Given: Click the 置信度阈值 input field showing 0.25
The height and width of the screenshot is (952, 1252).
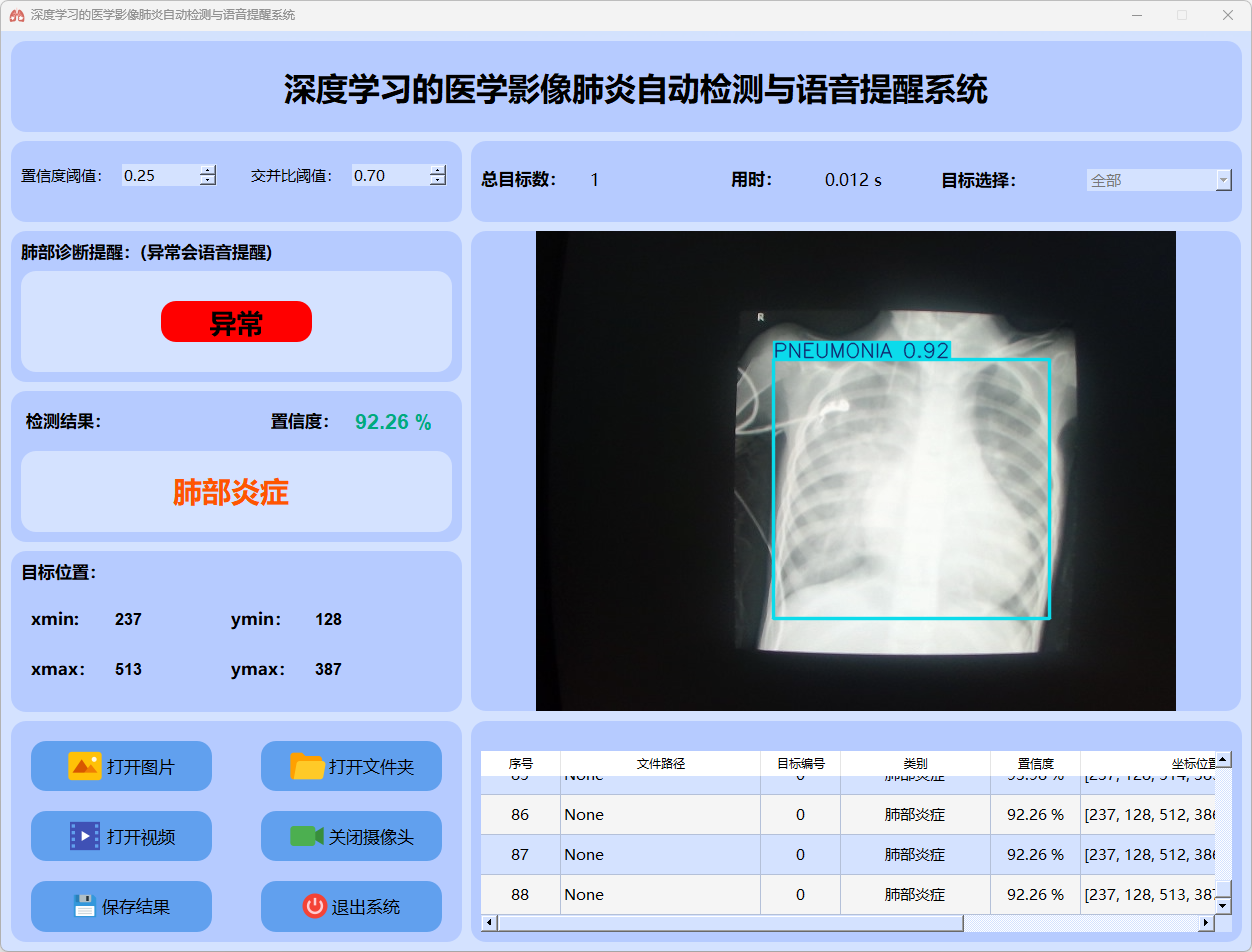Looking at the screenshot, I should tap(159, 176).
